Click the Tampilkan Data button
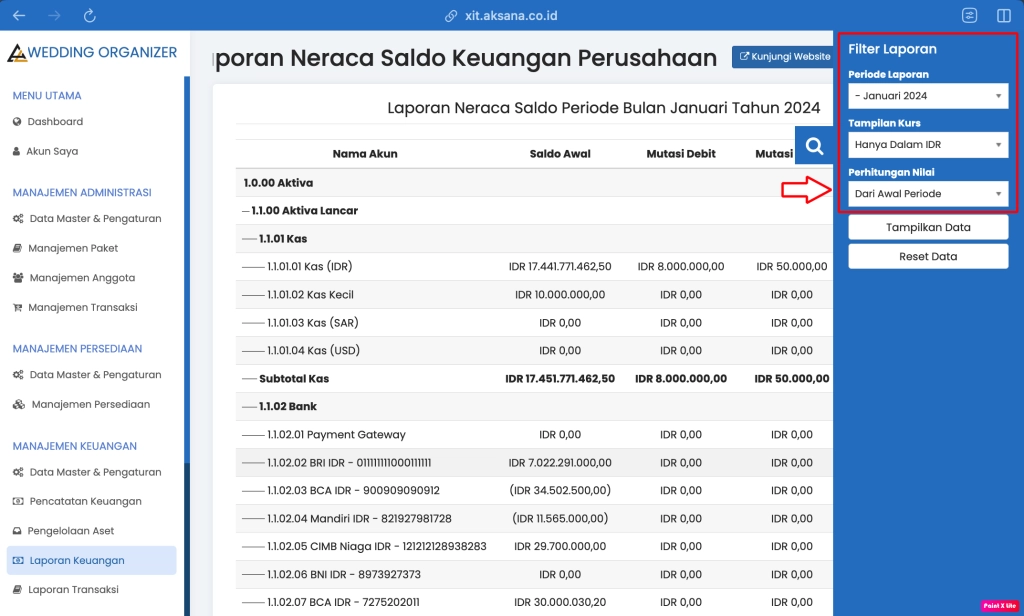 click(927, 226)
